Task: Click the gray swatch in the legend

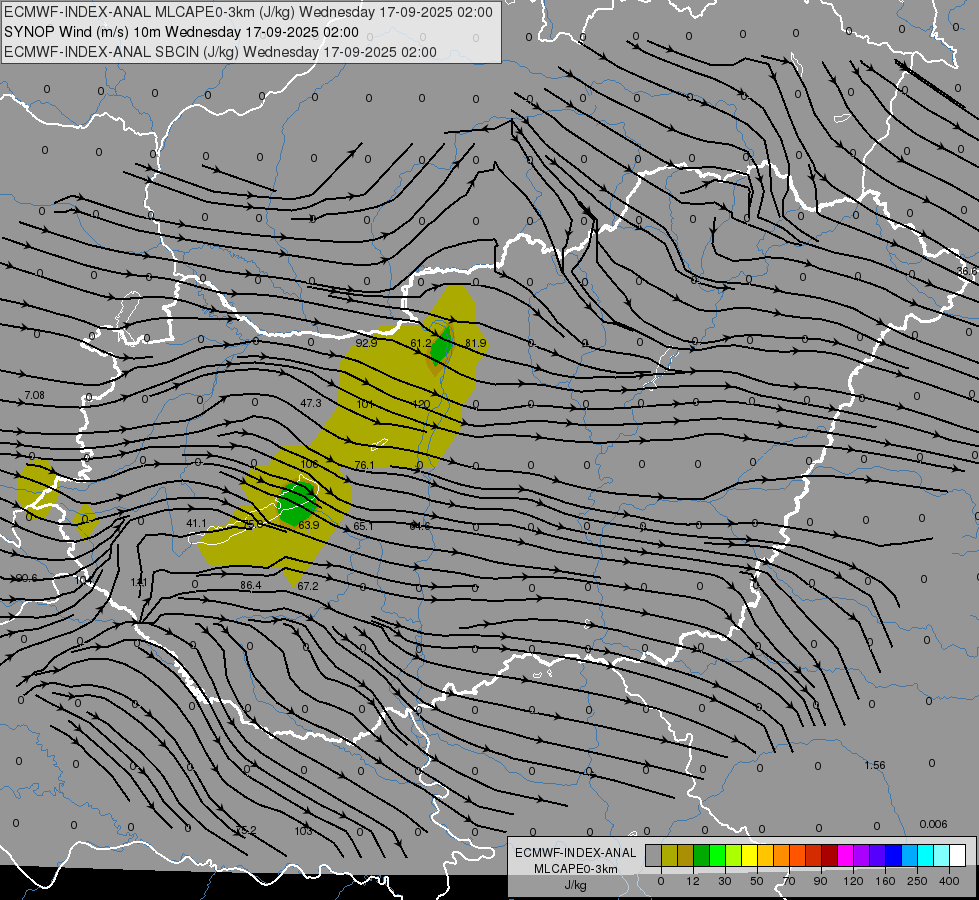Action: click(x=653, y=855)
